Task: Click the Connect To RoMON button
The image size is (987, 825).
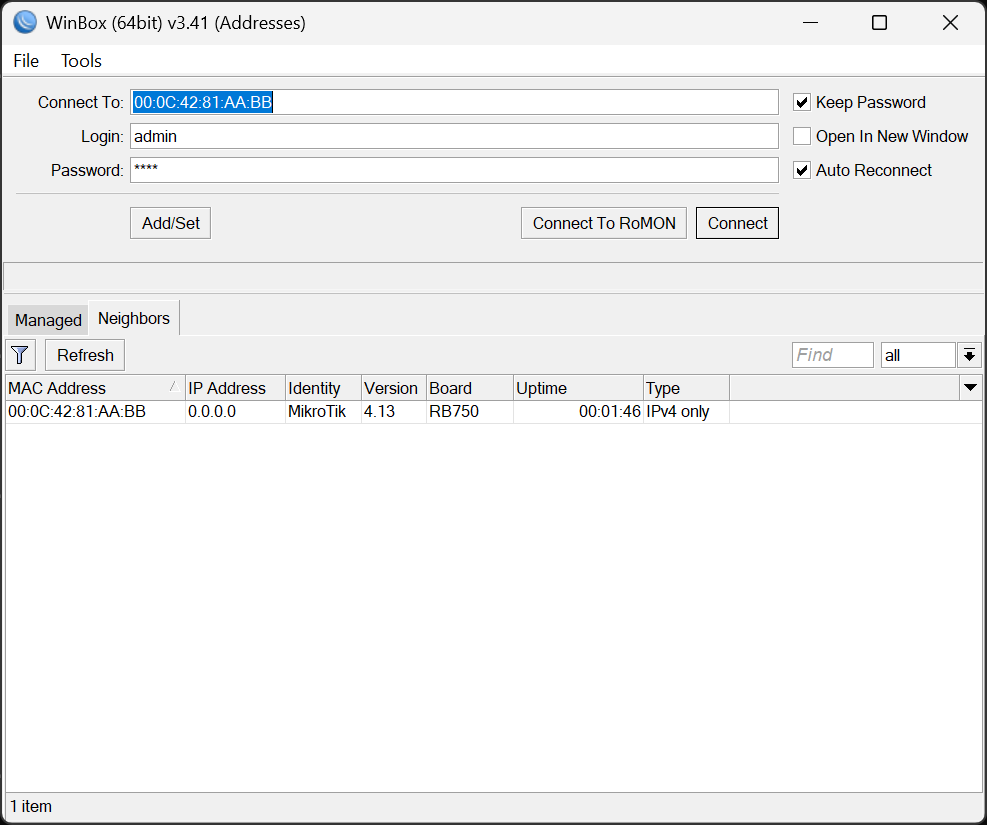Action: 603,222
